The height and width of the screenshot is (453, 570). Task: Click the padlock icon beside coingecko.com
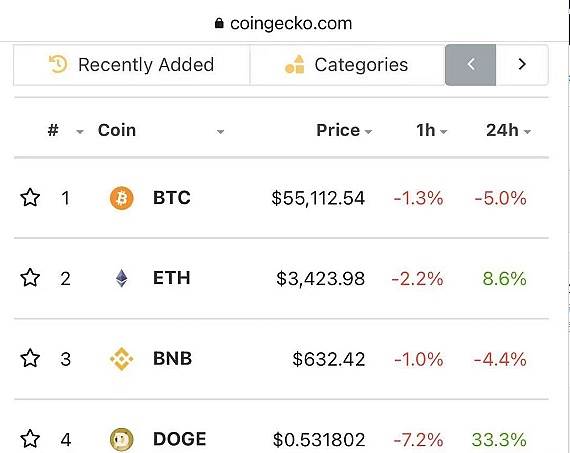click(219, 23)
